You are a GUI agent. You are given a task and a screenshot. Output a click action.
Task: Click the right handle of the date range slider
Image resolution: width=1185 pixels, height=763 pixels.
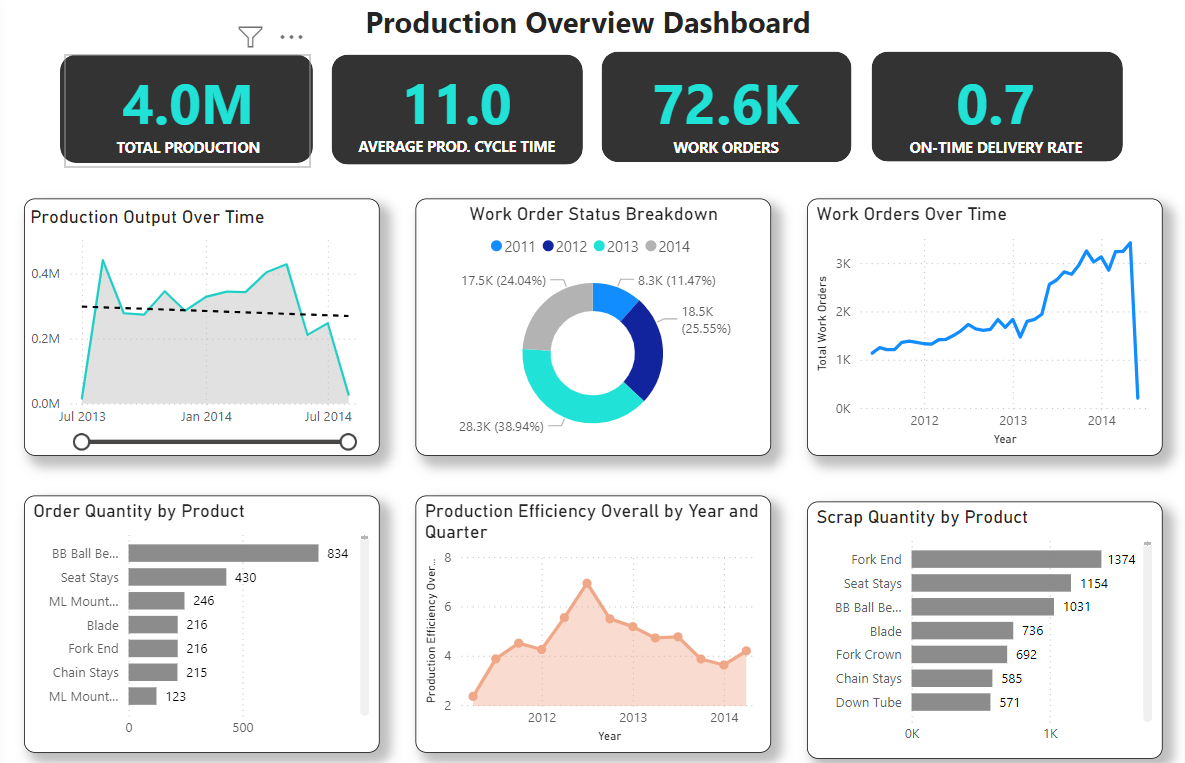pyautogui.click(x=348, y=441)
